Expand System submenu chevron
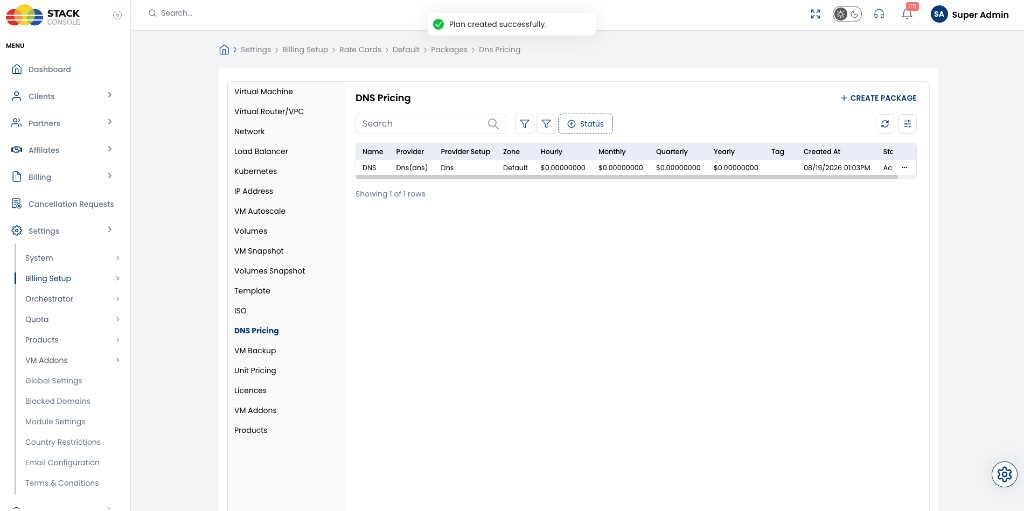The width and height of the screenshot is (1024, 511). 118,258
